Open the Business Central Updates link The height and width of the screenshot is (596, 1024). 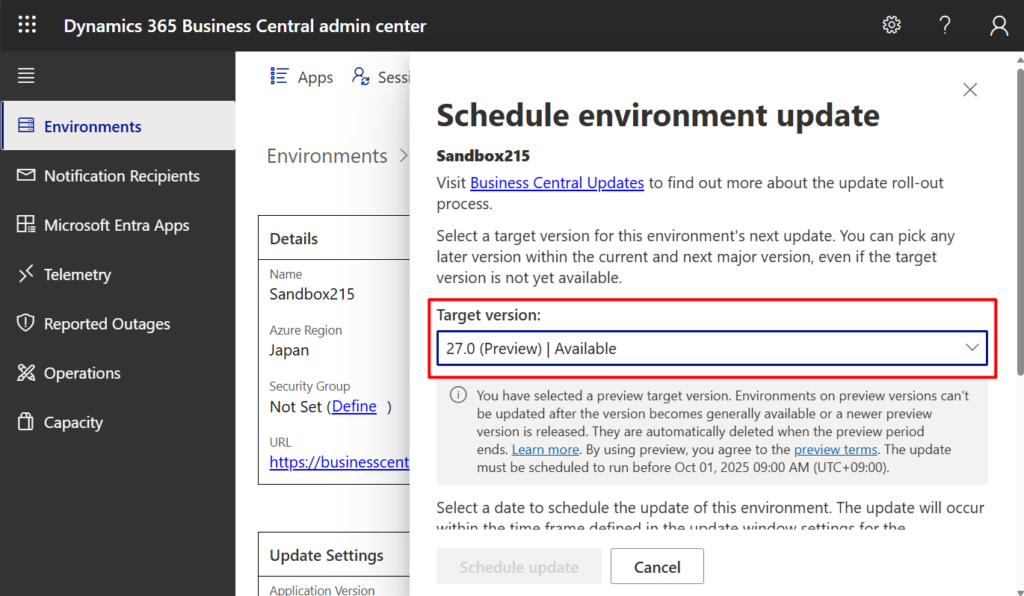556,183
